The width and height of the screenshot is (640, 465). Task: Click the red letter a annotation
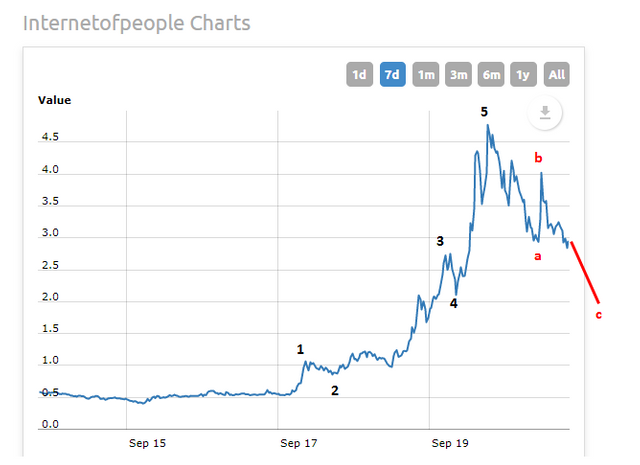point(538,257)
